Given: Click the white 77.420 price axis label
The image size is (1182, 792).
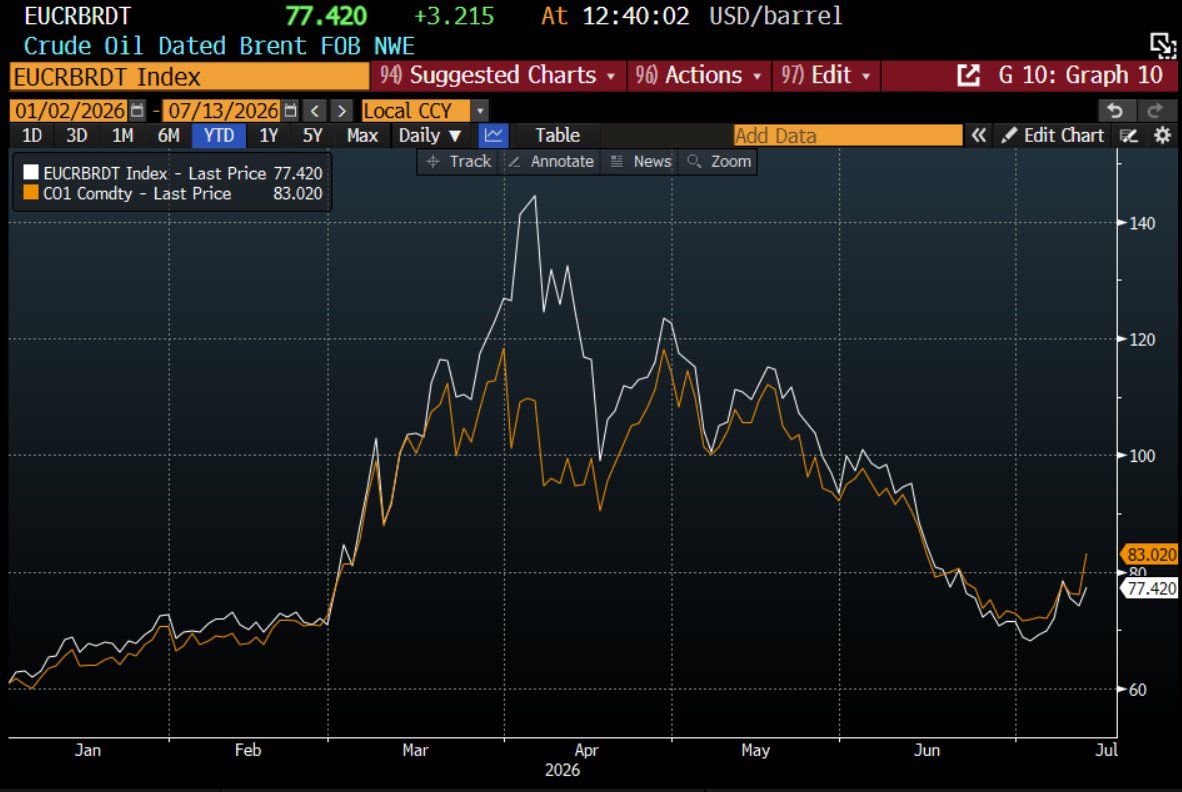Looking at the screenshot, I should click(1151, 589).
